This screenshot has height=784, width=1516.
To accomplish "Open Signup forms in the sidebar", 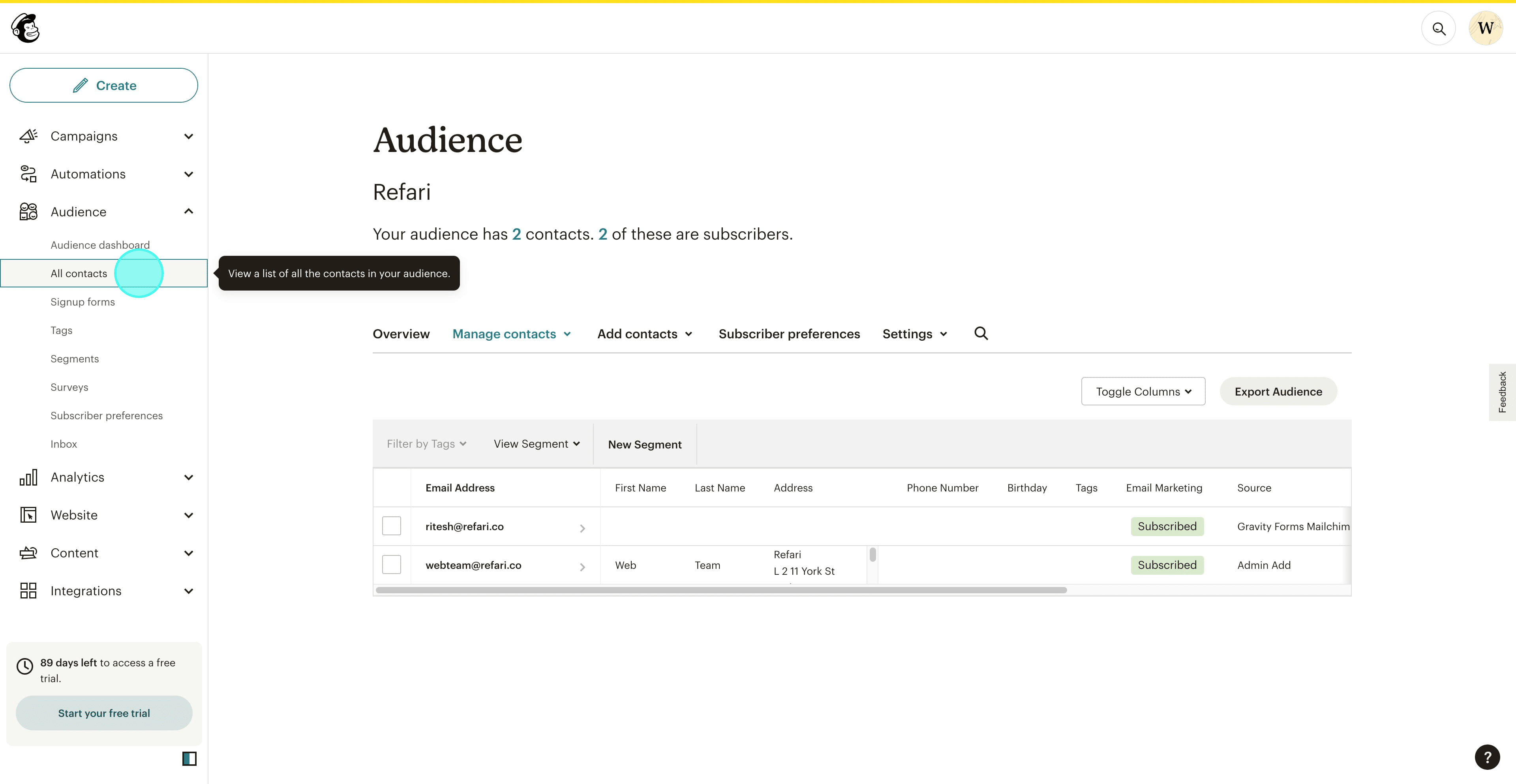I will [83, 302].
